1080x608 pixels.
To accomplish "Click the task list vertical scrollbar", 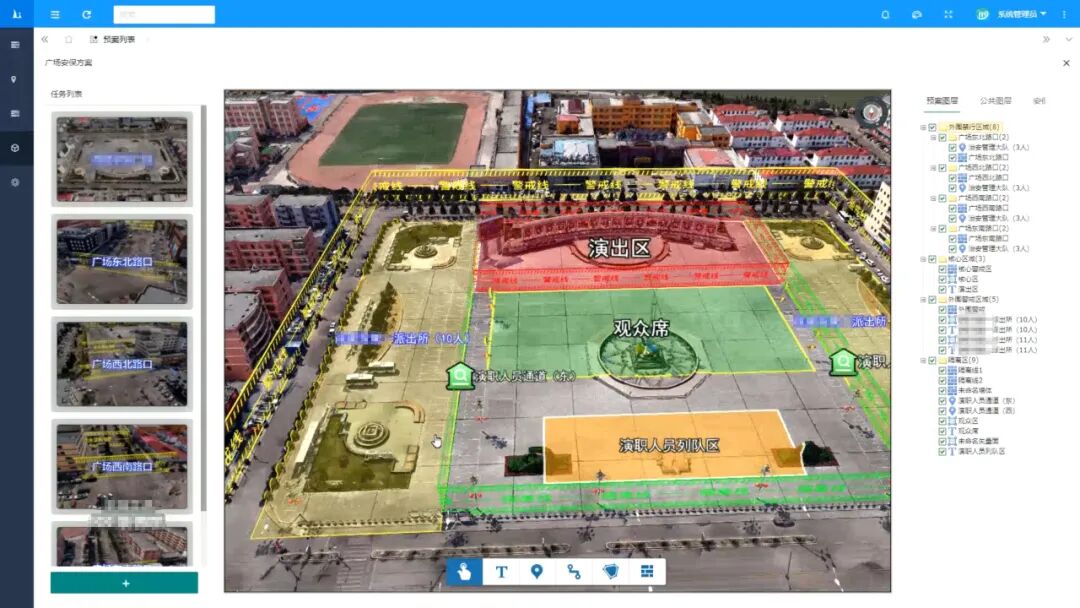I will (x=204, y=308).
